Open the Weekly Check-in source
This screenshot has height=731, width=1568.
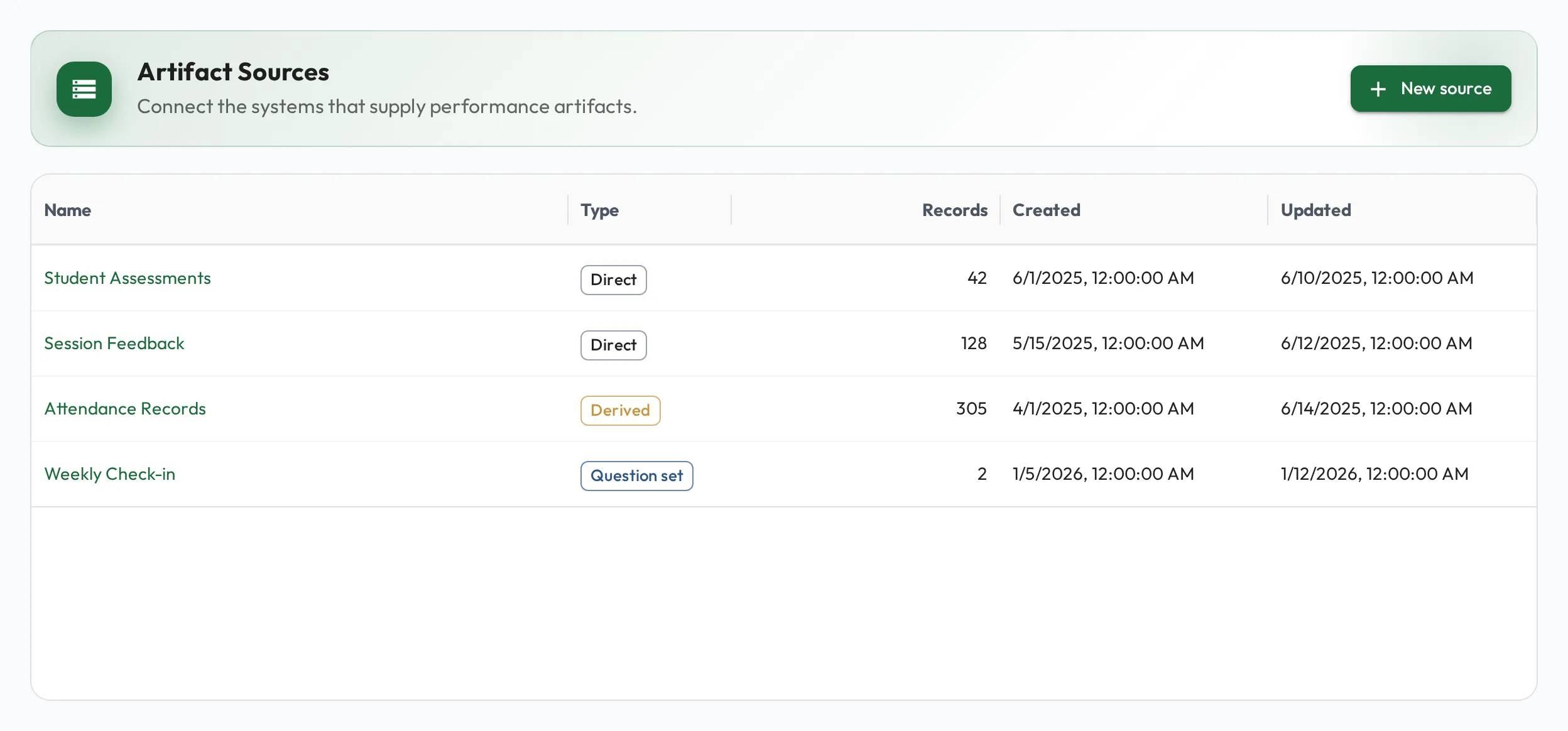tap(110, 474)
